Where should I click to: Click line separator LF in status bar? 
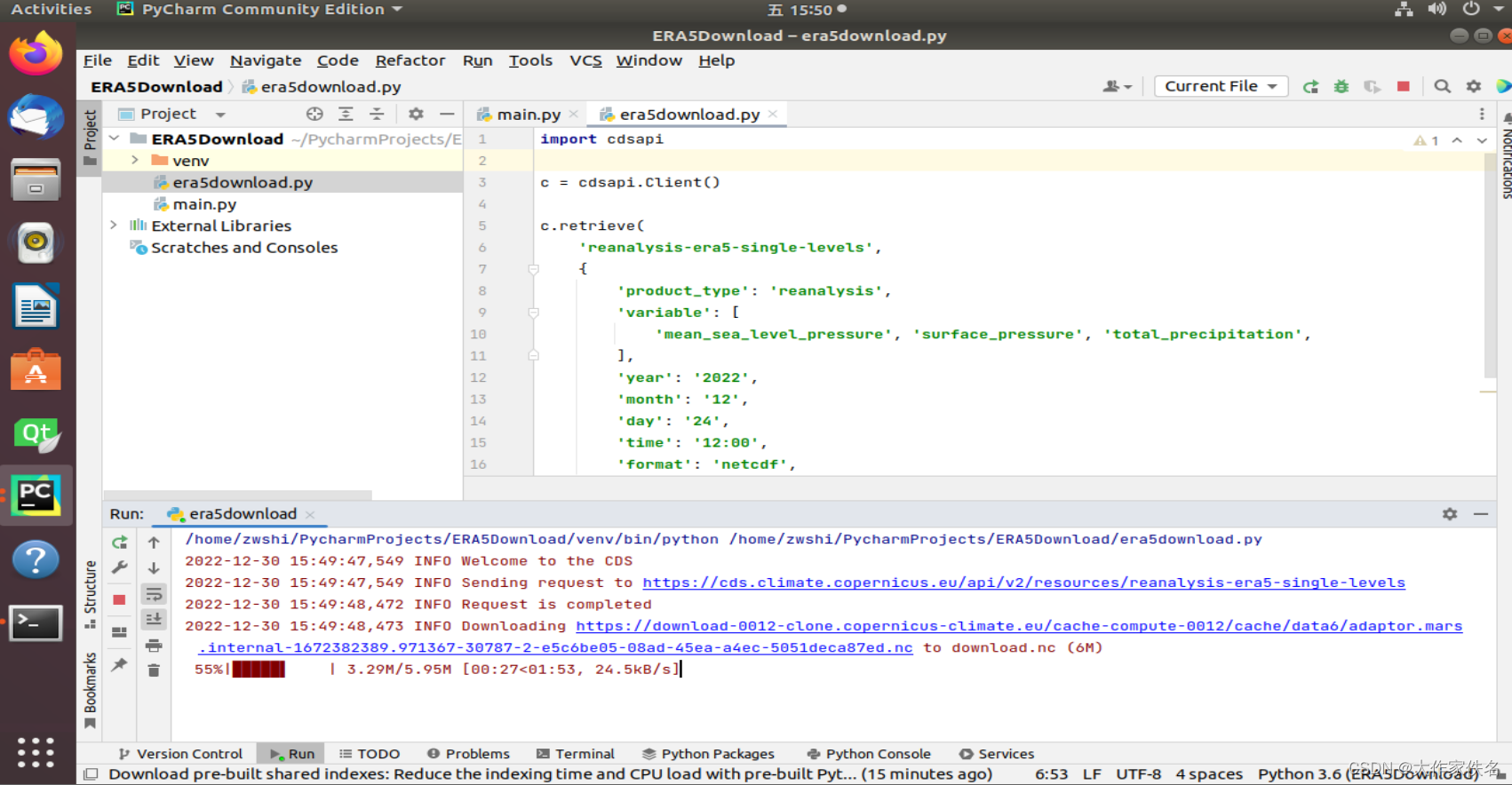pos(1093,774)
